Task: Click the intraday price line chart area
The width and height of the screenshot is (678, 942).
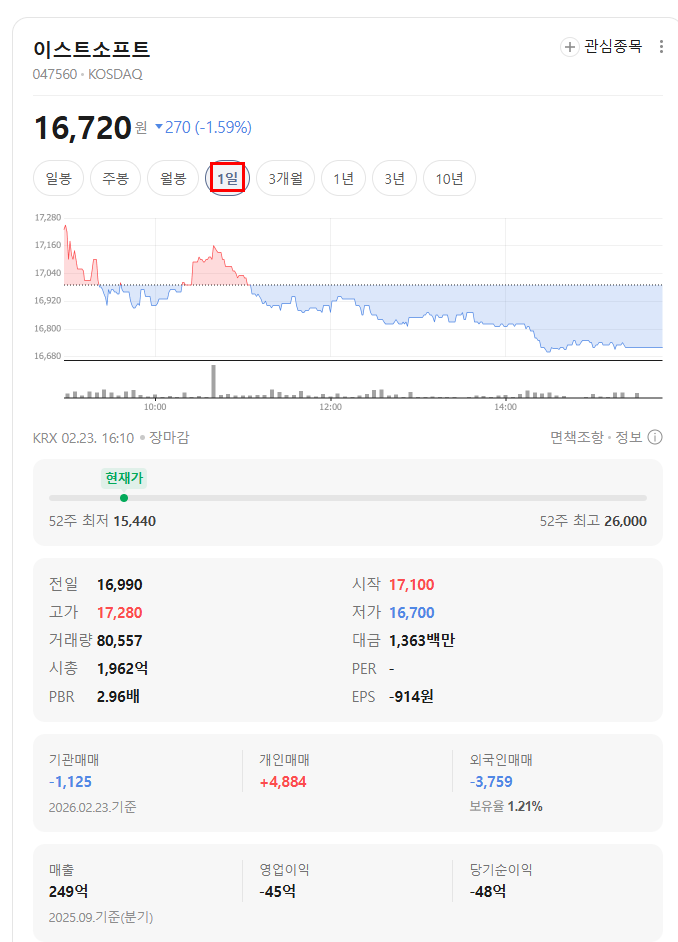Action: 363,288
